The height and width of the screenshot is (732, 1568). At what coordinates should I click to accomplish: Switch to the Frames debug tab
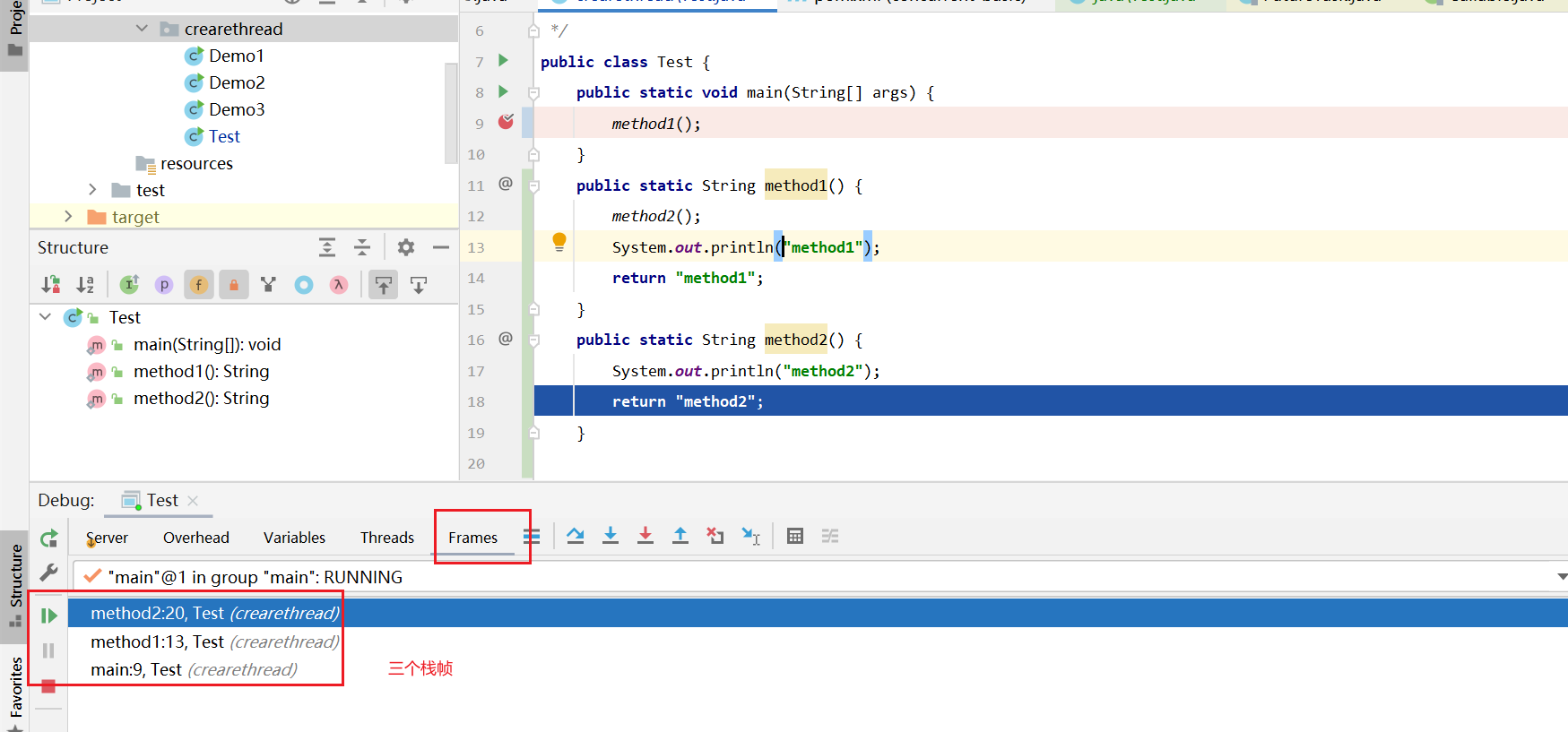tap(472, 538)
